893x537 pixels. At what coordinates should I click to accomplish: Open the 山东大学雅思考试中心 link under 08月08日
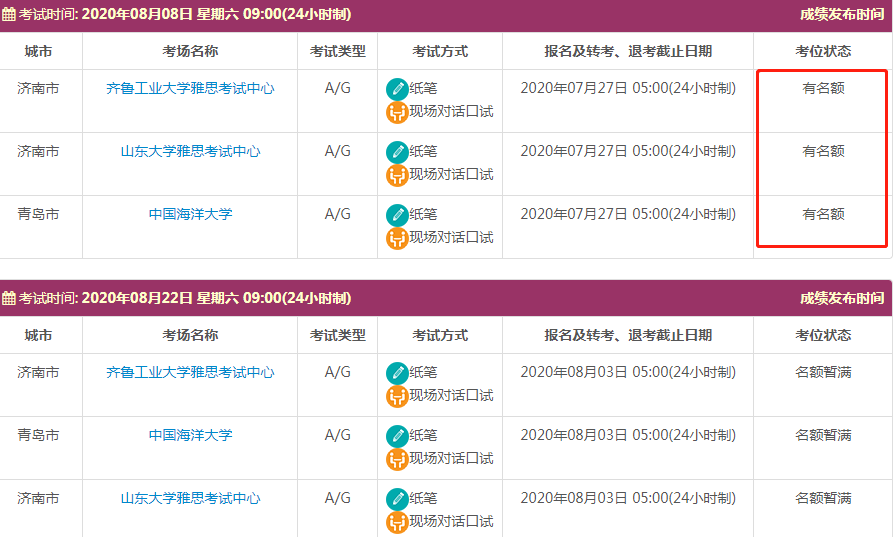190,152
